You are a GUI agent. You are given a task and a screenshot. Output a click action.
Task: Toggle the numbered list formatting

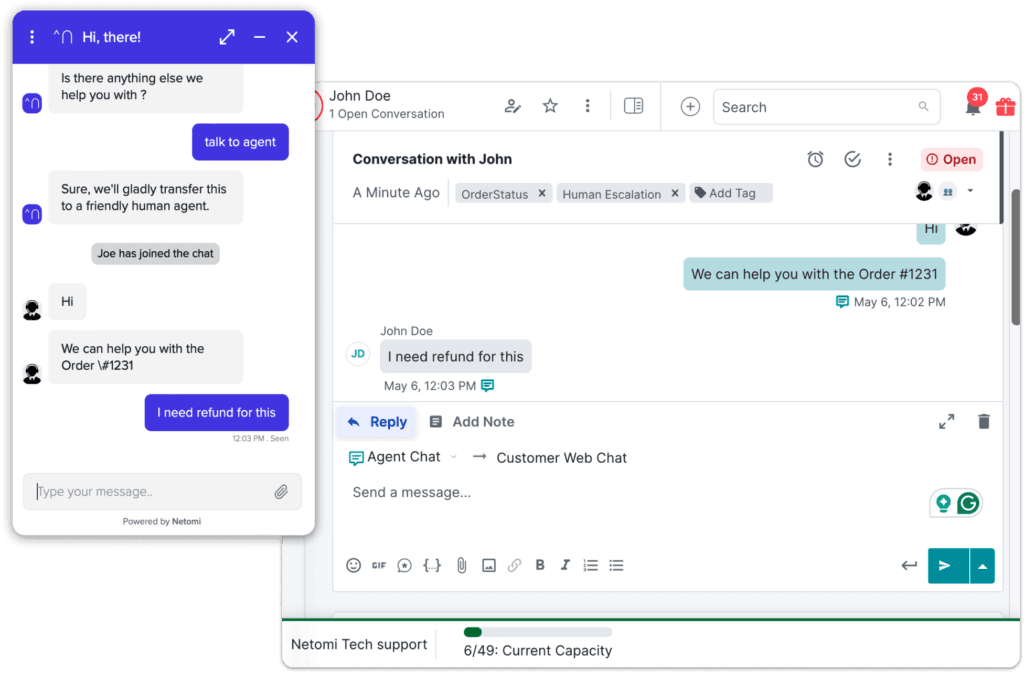tap(590, 565)
